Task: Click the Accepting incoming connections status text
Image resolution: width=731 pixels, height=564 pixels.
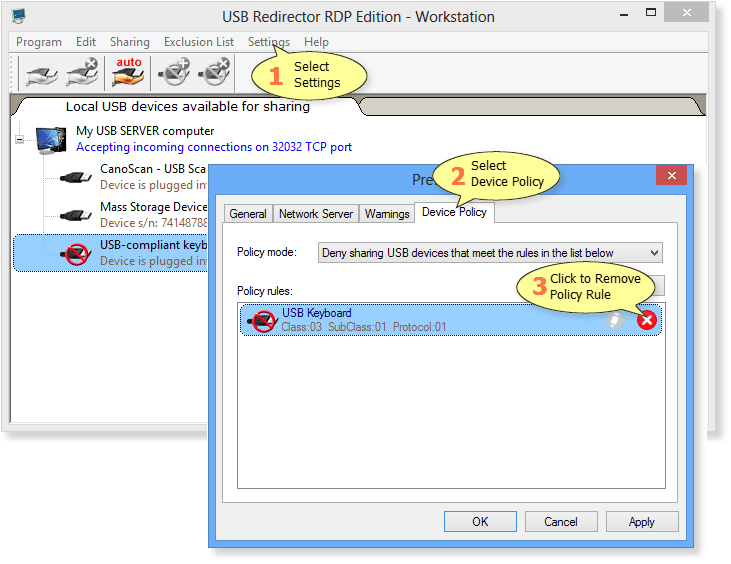Action: pyautogui.click(x=214, y=147)
